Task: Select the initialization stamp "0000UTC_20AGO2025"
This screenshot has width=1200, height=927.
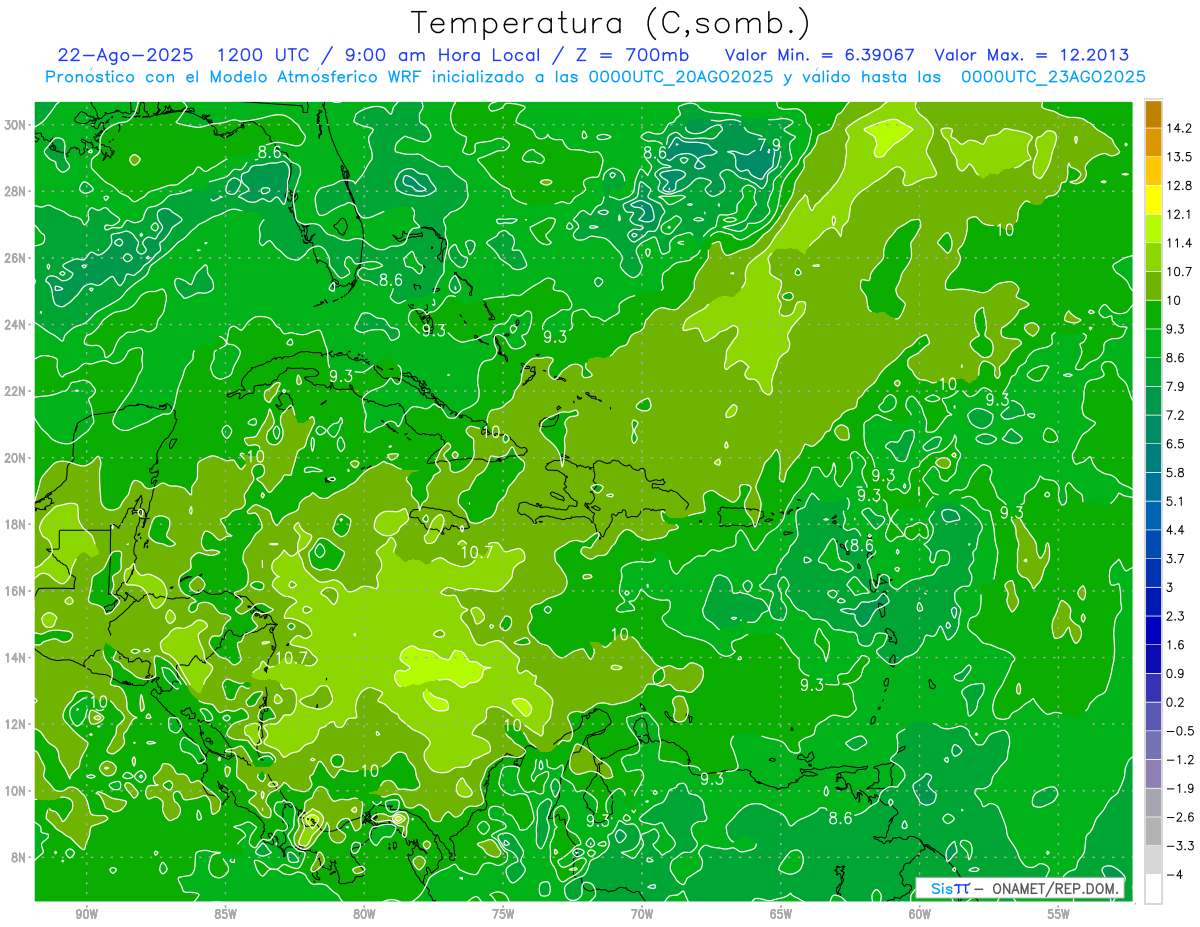Action: click(681, 77)
